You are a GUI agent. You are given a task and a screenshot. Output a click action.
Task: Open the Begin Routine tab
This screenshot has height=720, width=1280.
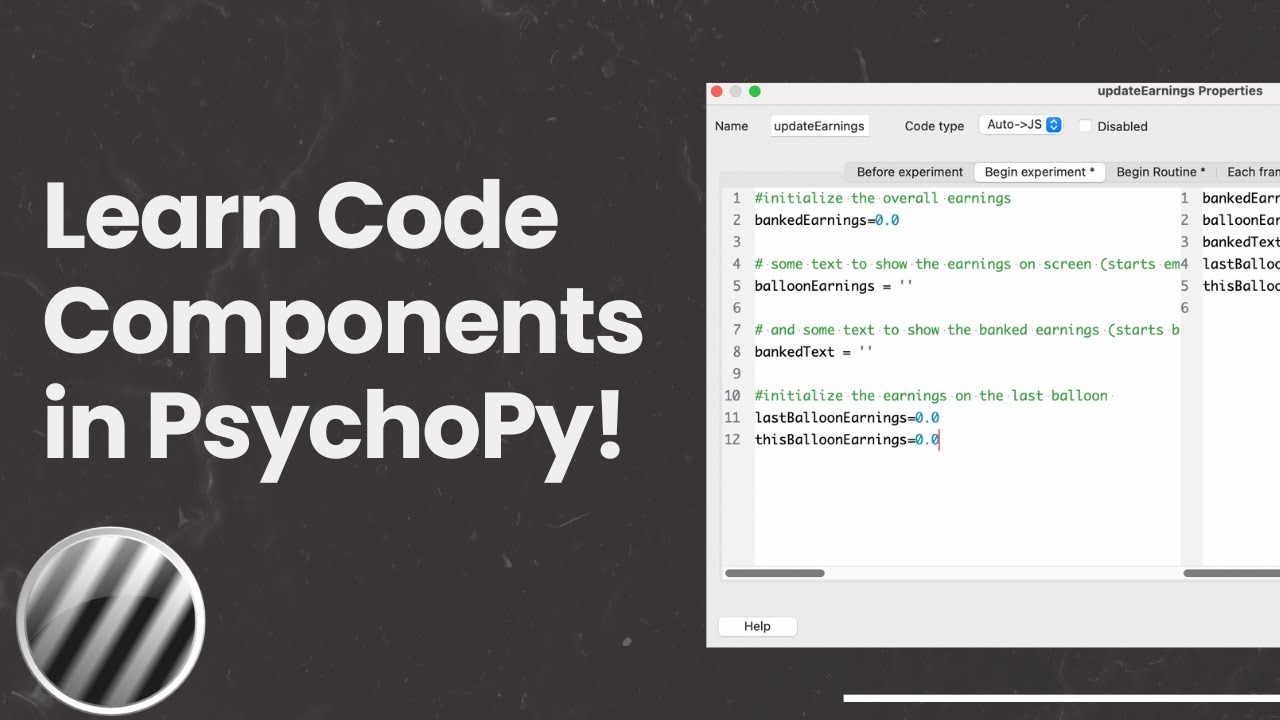point(1160,172)
